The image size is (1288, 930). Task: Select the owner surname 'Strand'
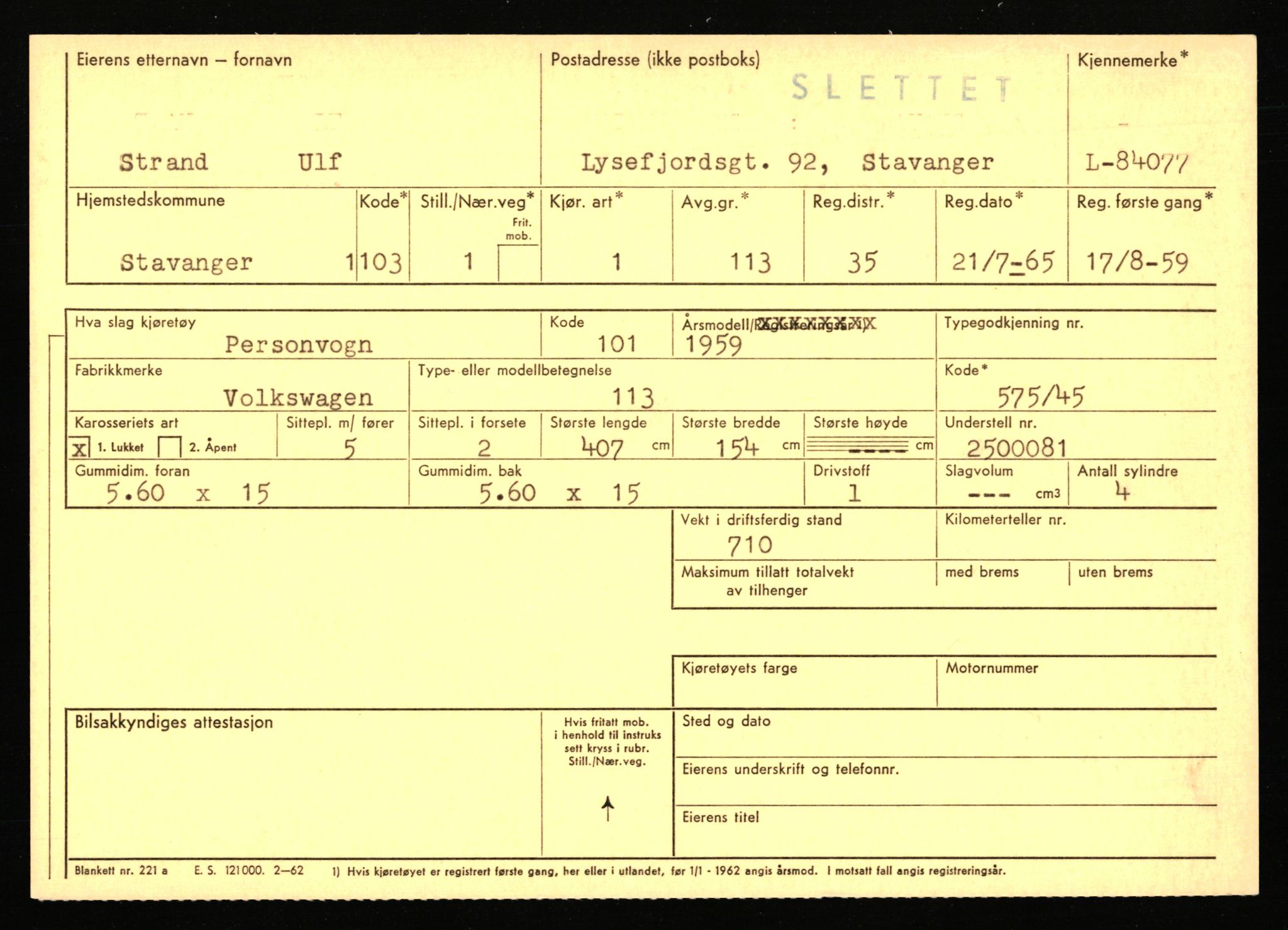pyautogui.click(x=164, y=162)
